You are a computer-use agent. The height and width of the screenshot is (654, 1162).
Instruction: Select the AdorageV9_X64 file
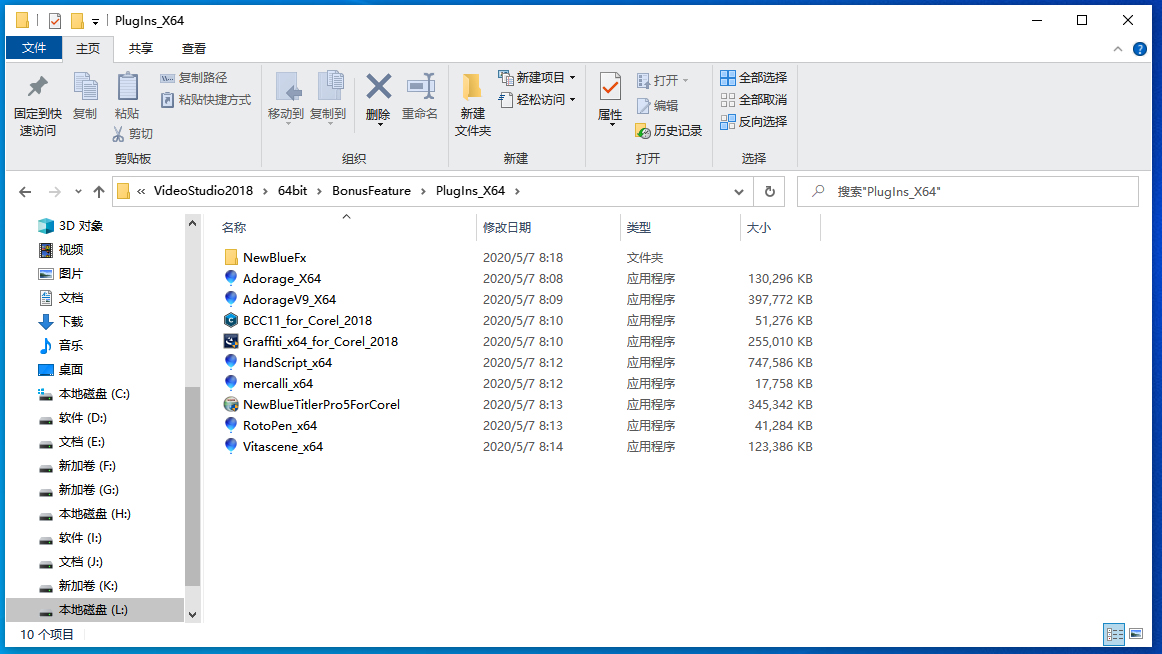pos(289,300)
